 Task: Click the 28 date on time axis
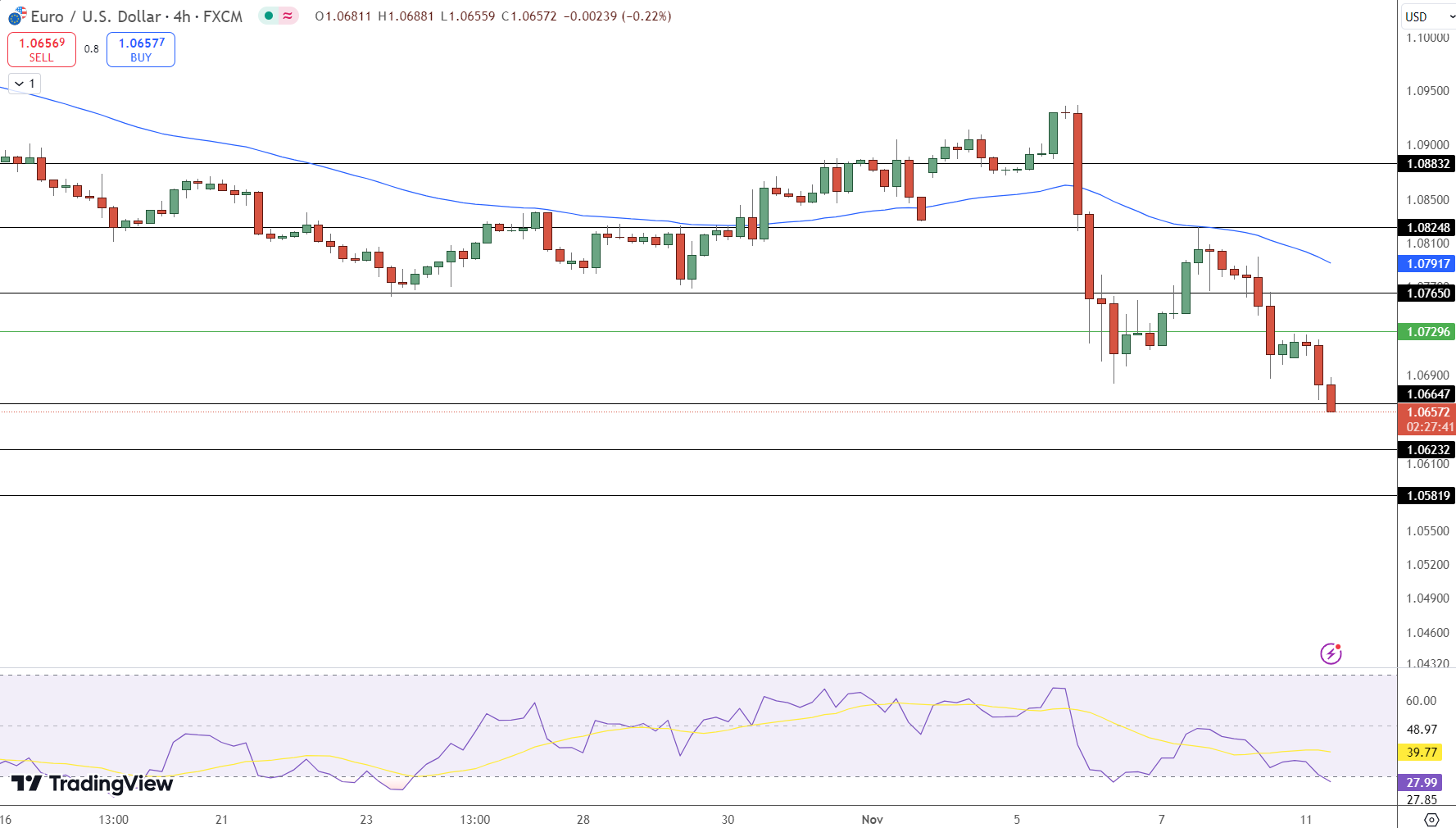pyautogui.click(x=583, y=820)
